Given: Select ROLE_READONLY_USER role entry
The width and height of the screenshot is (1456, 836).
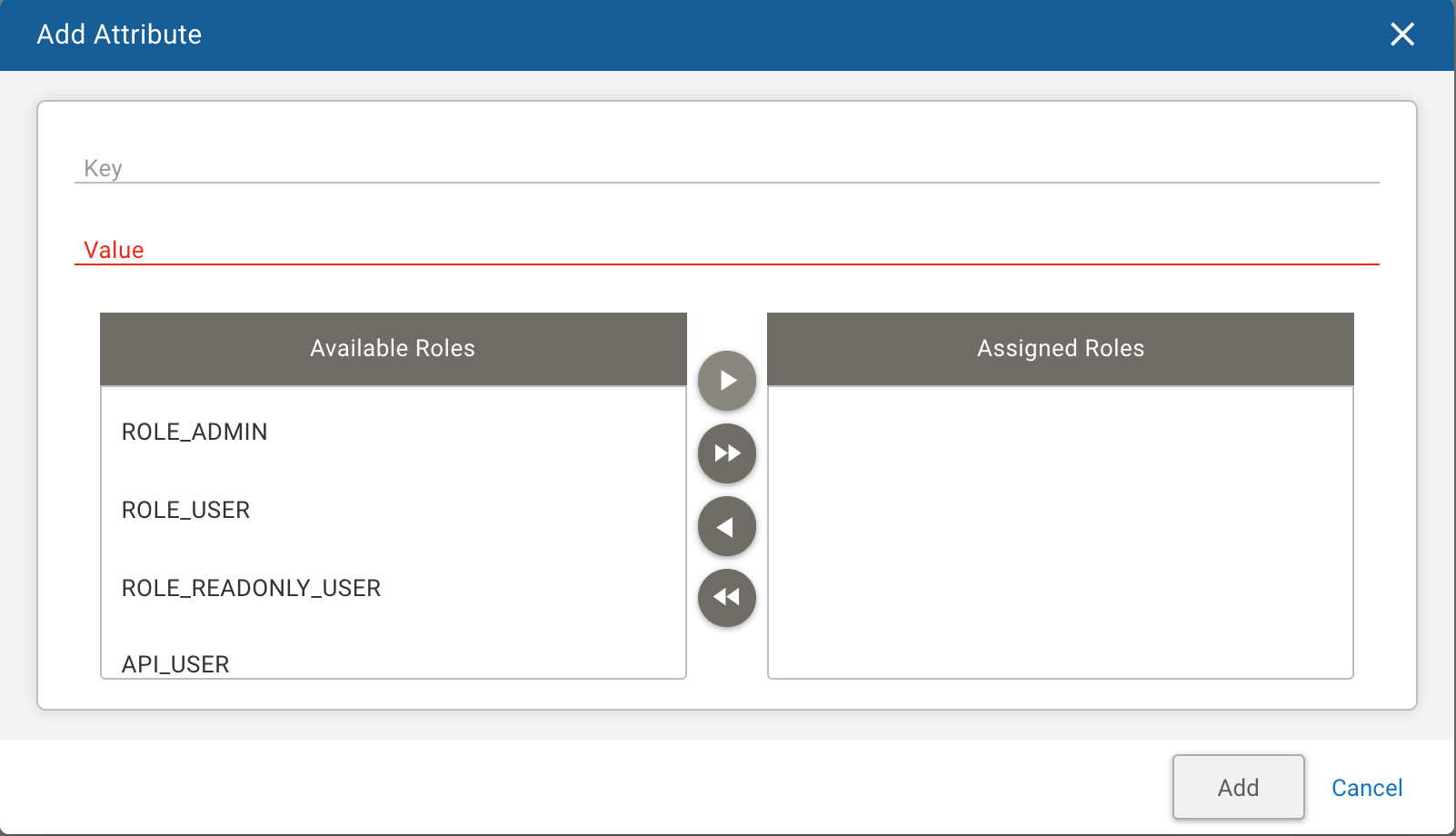Looking at the screenshot, I should point(252,588).
